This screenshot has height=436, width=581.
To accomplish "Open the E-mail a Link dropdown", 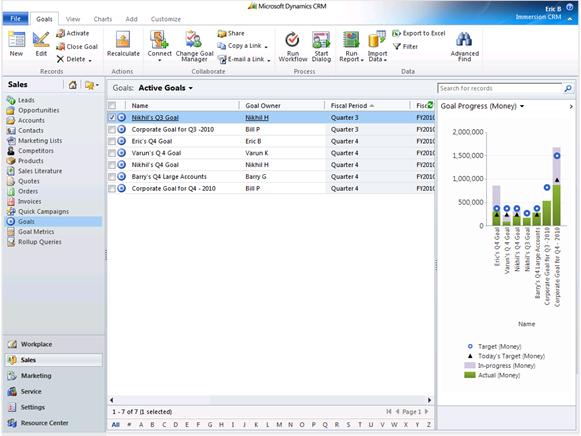I will click(269, 60).
